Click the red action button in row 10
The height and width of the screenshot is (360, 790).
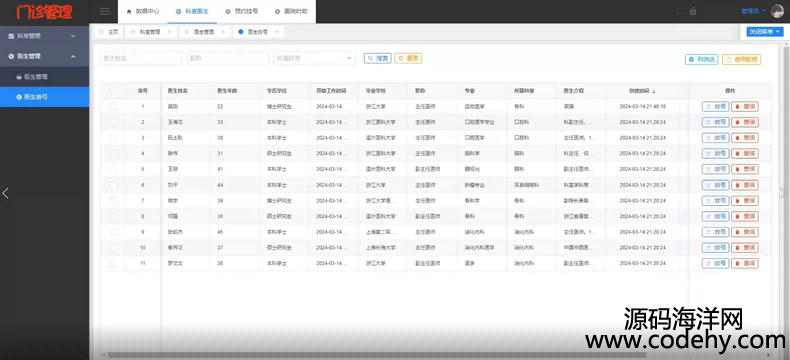pyautogui.click(x=745, y=248)
